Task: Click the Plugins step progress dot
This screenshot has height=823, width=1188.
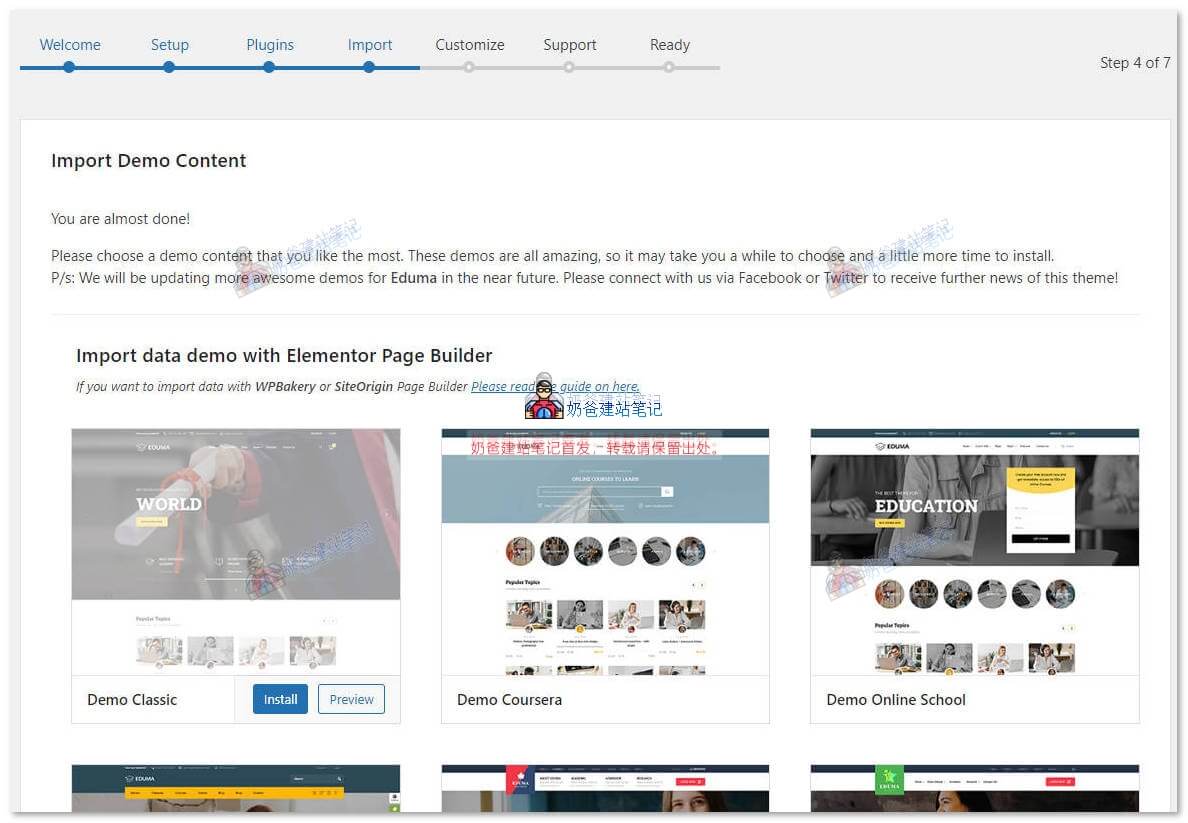Action: pos(269,68)
